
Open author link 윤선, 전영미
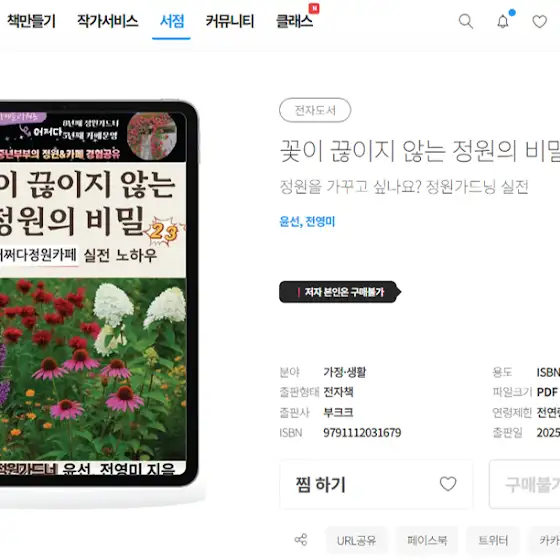pyautogui.click(x=307, y=221)
